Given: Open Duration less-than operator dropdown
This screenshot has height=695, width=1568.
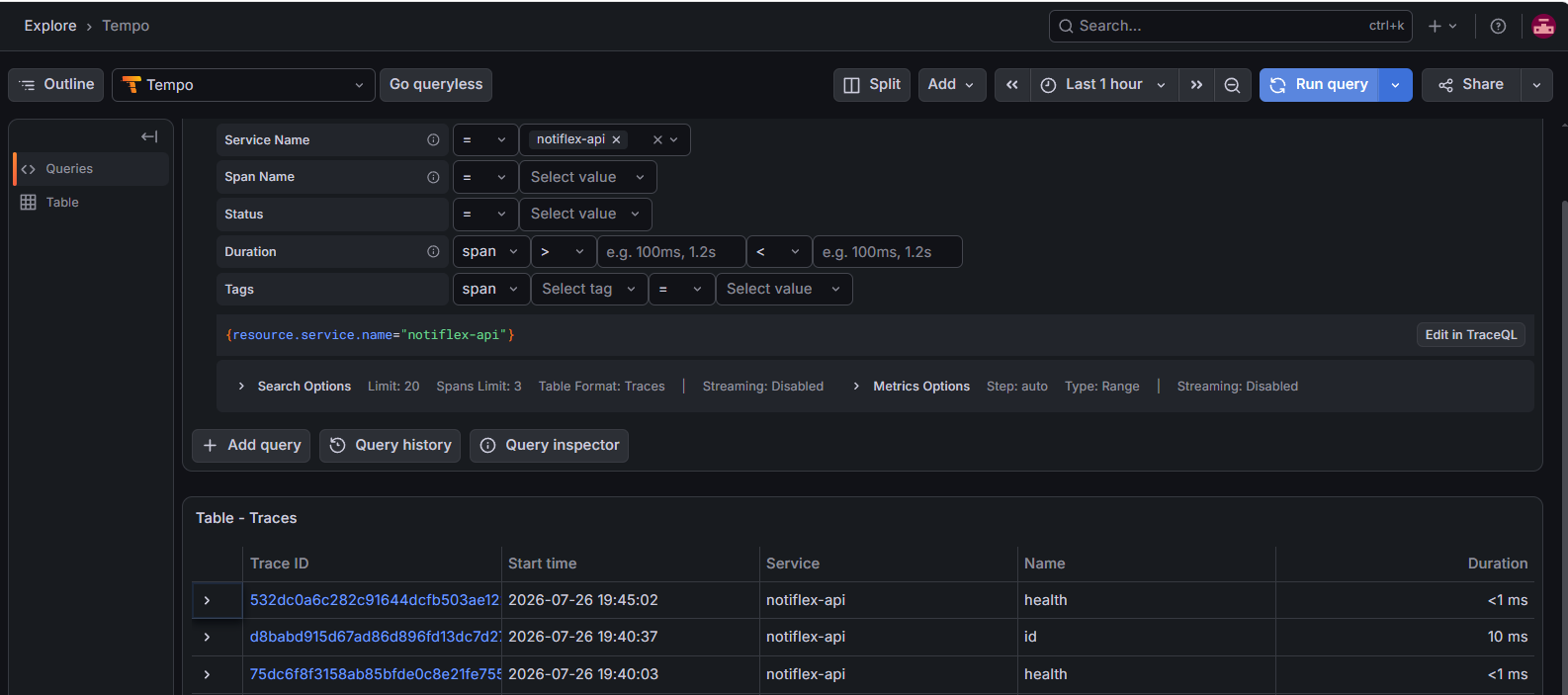Looking at the screenshot, I should 779,252.
